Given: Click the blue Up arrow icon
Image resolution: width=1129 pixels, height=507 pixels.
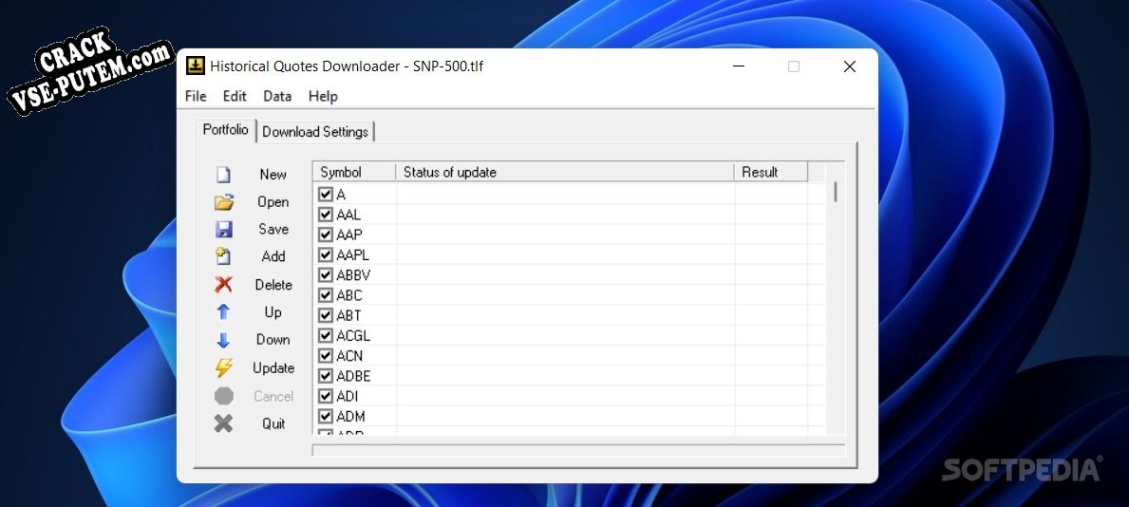Looking at the screenshot, I should 223,312.
